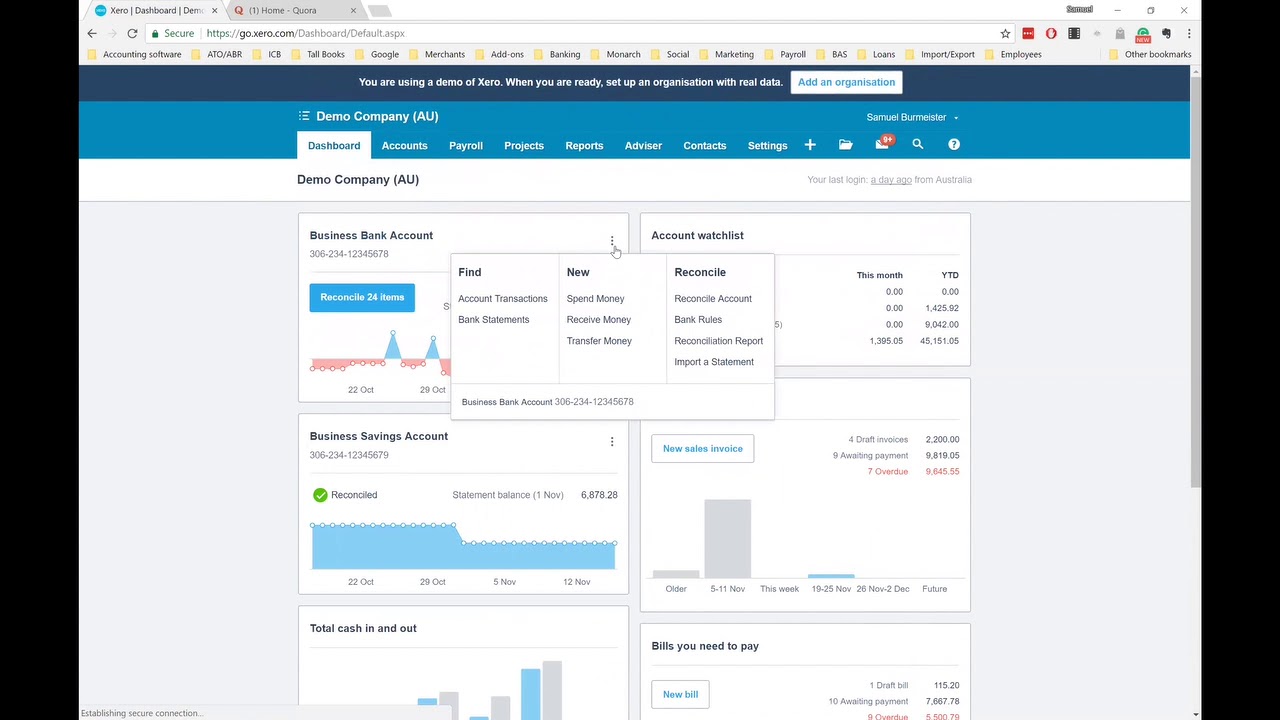
Task: Reload the page
Action: [132, 33]
